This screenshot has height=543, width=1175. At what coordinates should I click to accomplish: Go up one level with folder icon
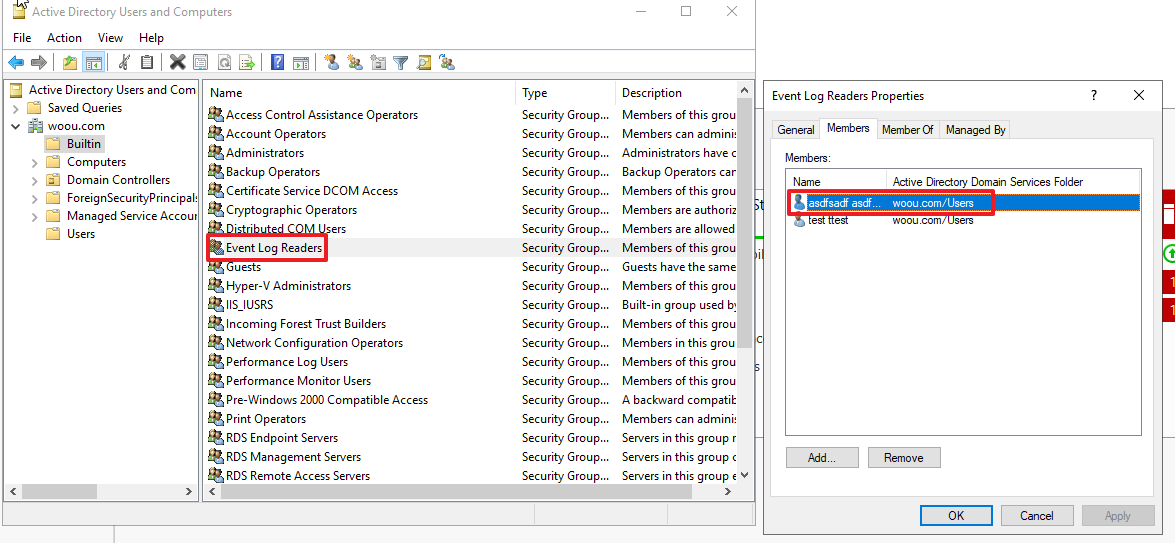[70, 63]
